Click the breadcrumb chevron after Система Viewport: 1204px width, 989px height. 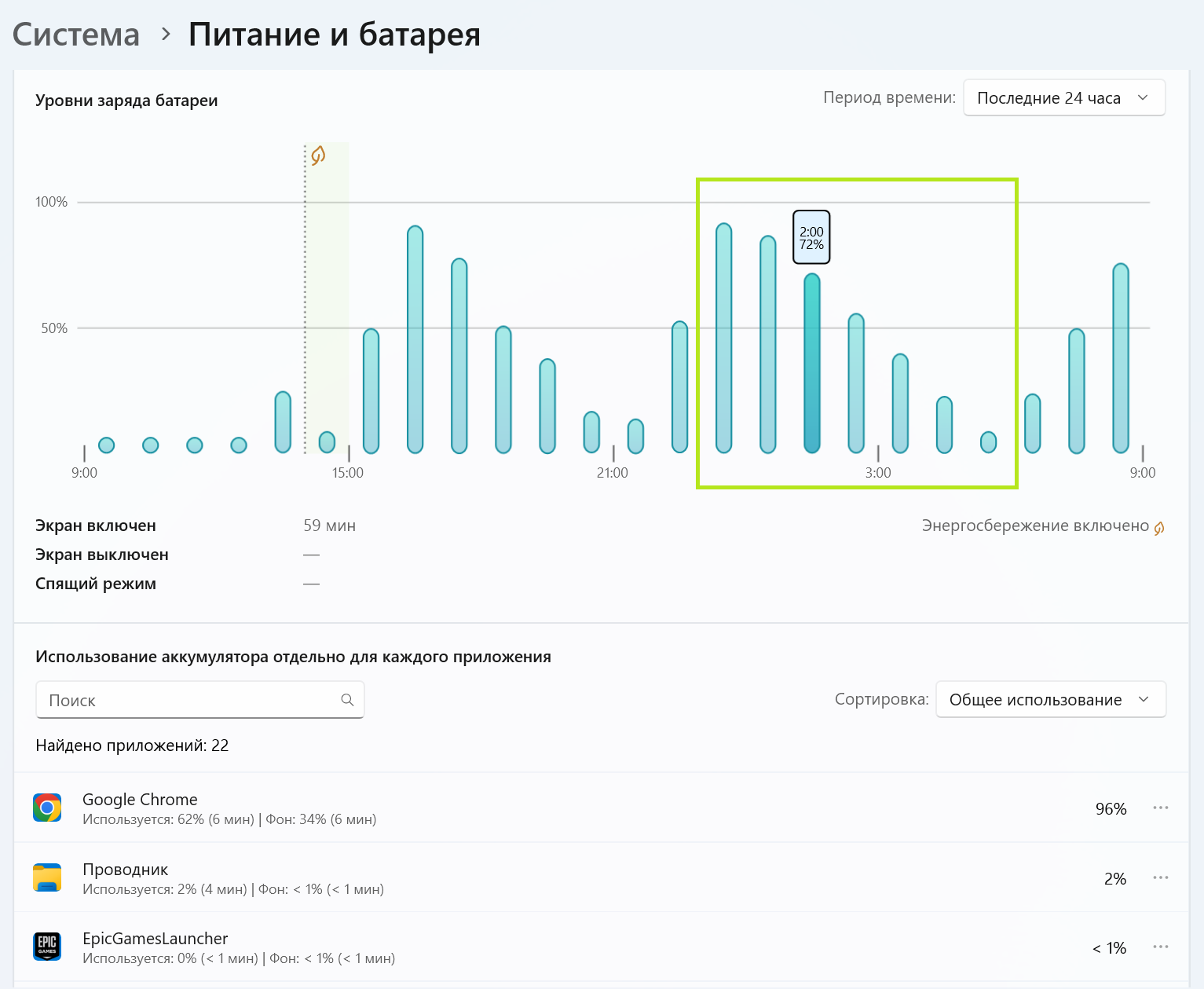(166, 35)
